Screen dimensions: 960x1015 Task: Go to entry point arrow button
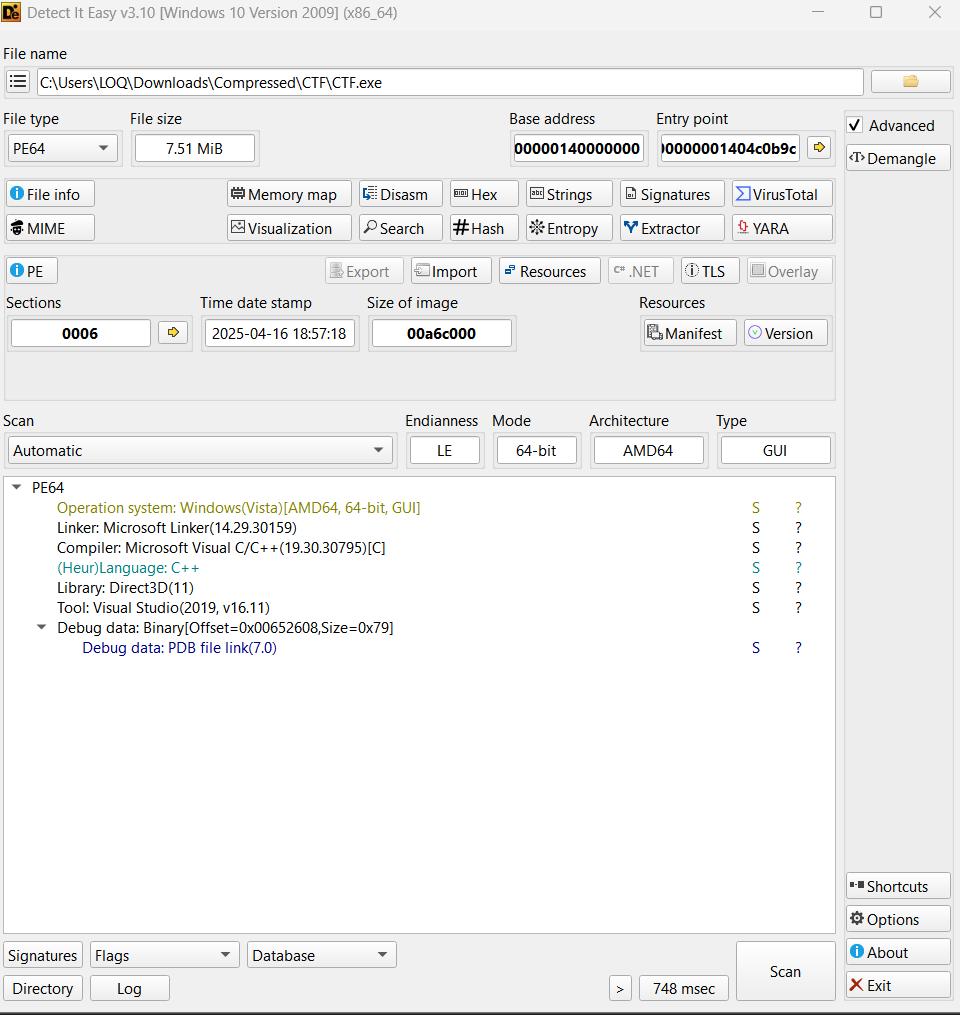tap(819, 148)
